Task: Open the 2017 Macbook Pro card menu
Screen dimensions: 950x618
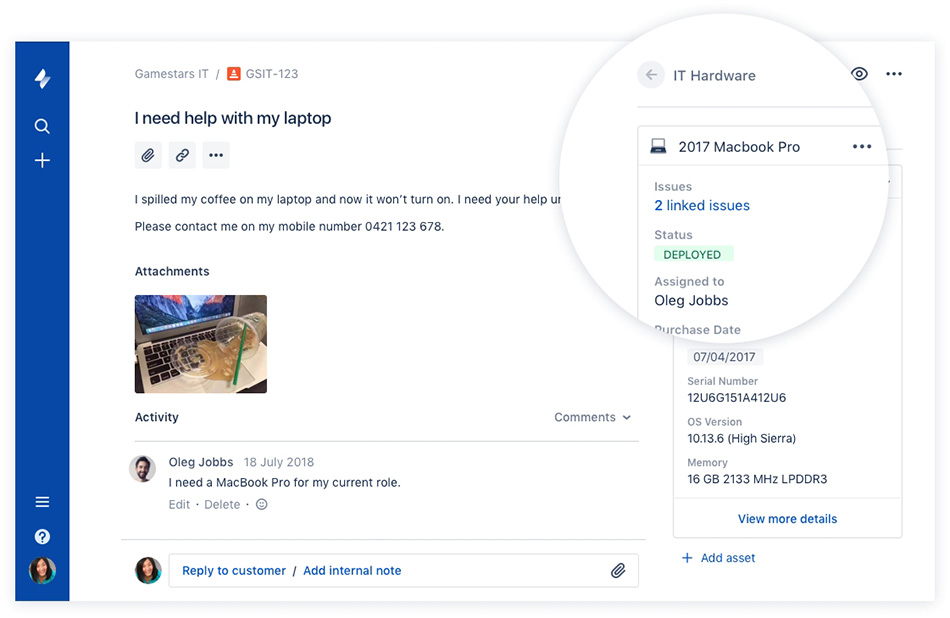Action: click(x=861, y=146)
